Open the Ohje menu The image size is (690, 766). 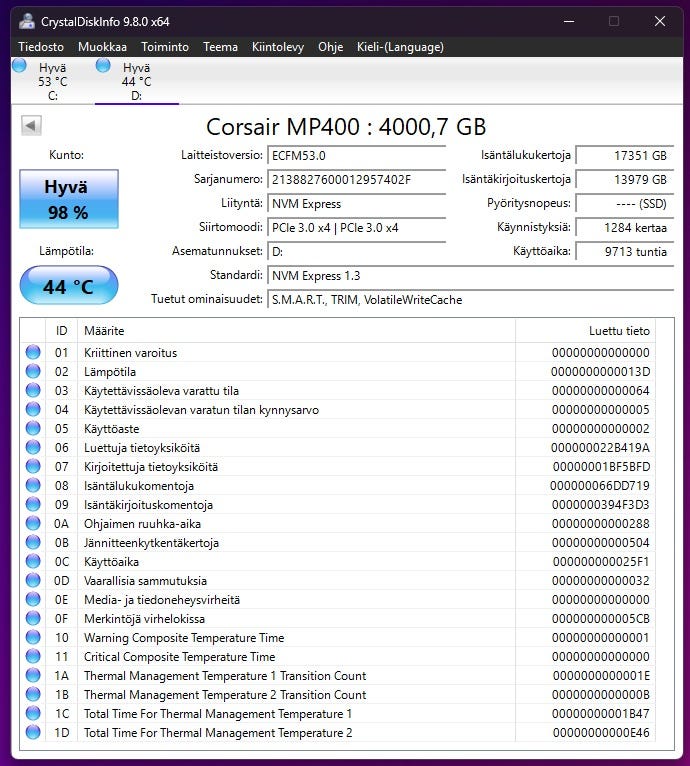click(x=331, y=47)
